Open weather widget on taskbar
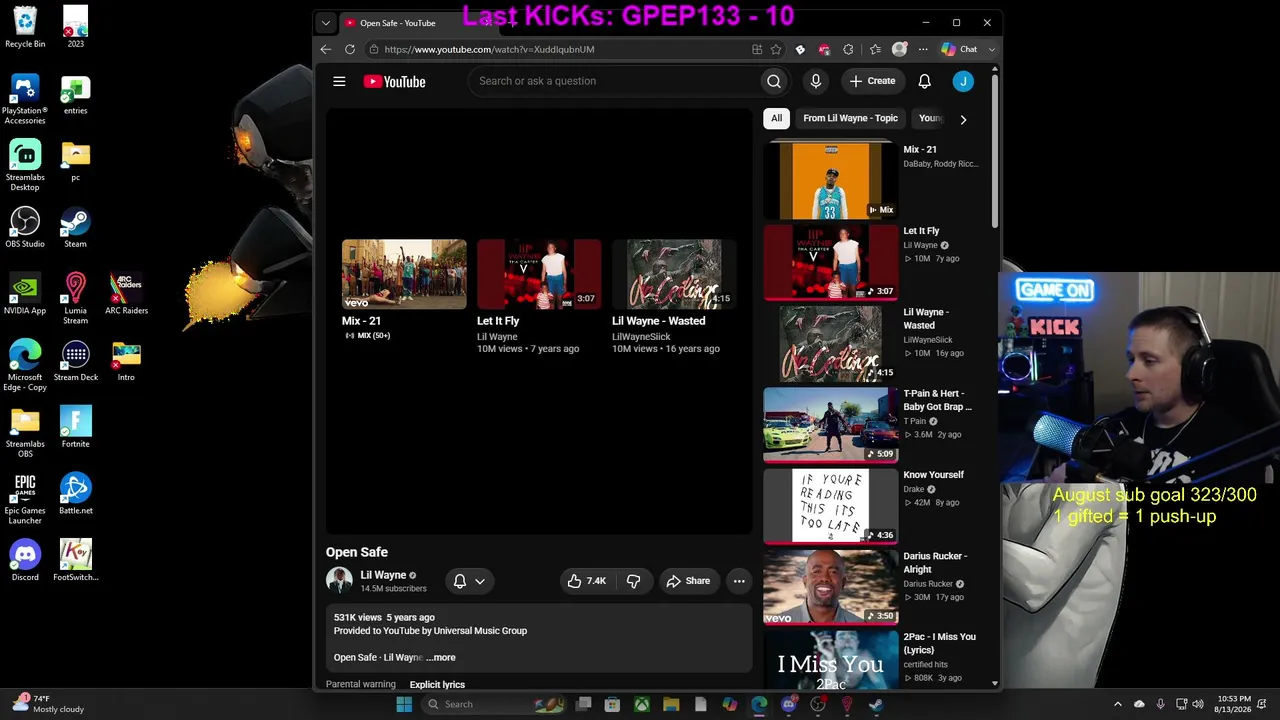This screenshot has width=1280, height=720. pyautogui.click(x=47, y=704)
